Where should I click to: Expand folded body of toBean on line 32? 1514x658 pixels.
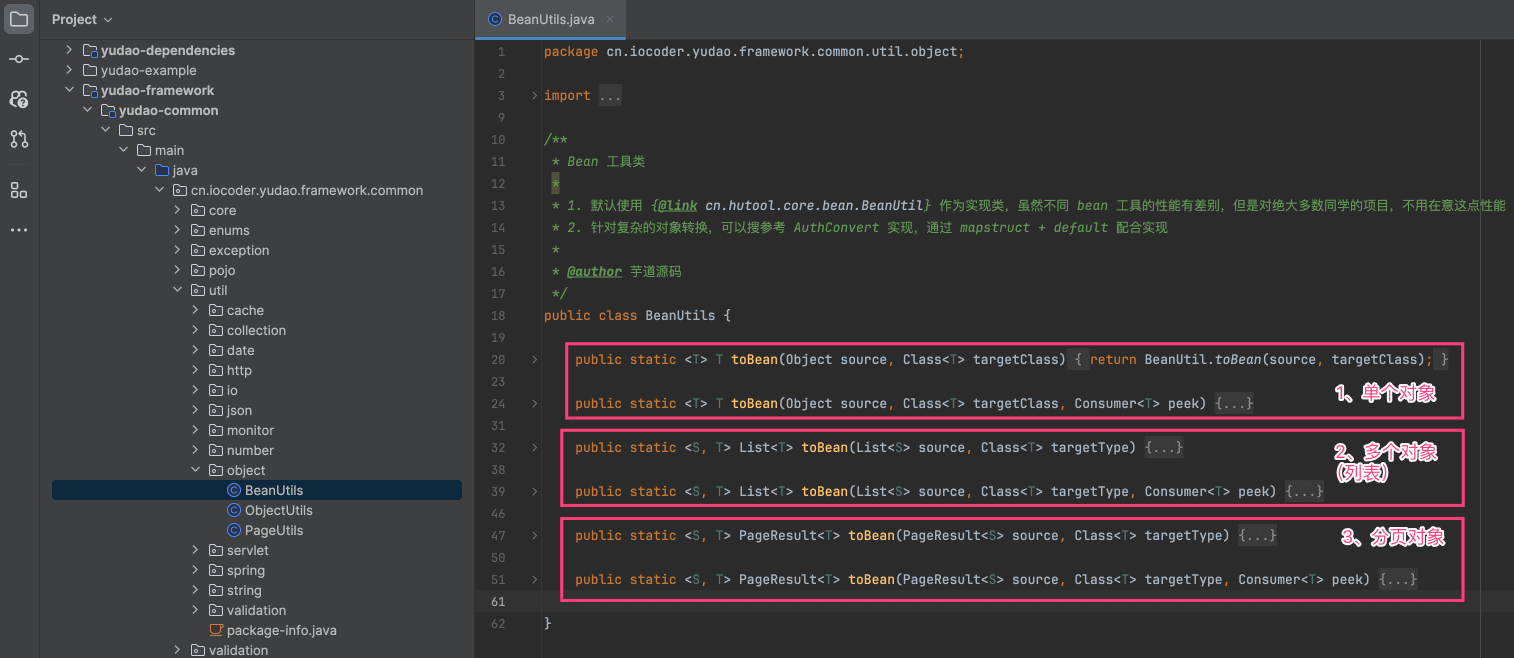tap(1164, 448)
